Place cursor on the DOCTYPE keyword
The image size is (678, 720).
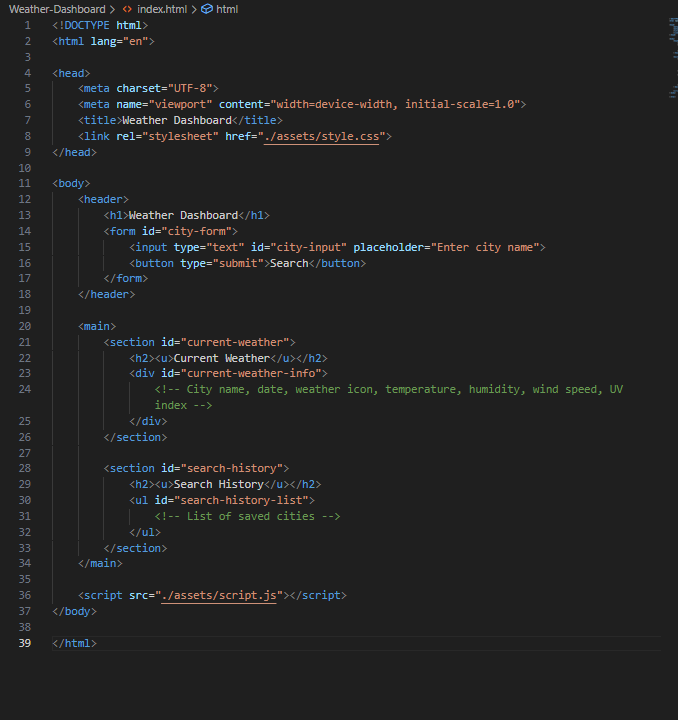(87, 25)
